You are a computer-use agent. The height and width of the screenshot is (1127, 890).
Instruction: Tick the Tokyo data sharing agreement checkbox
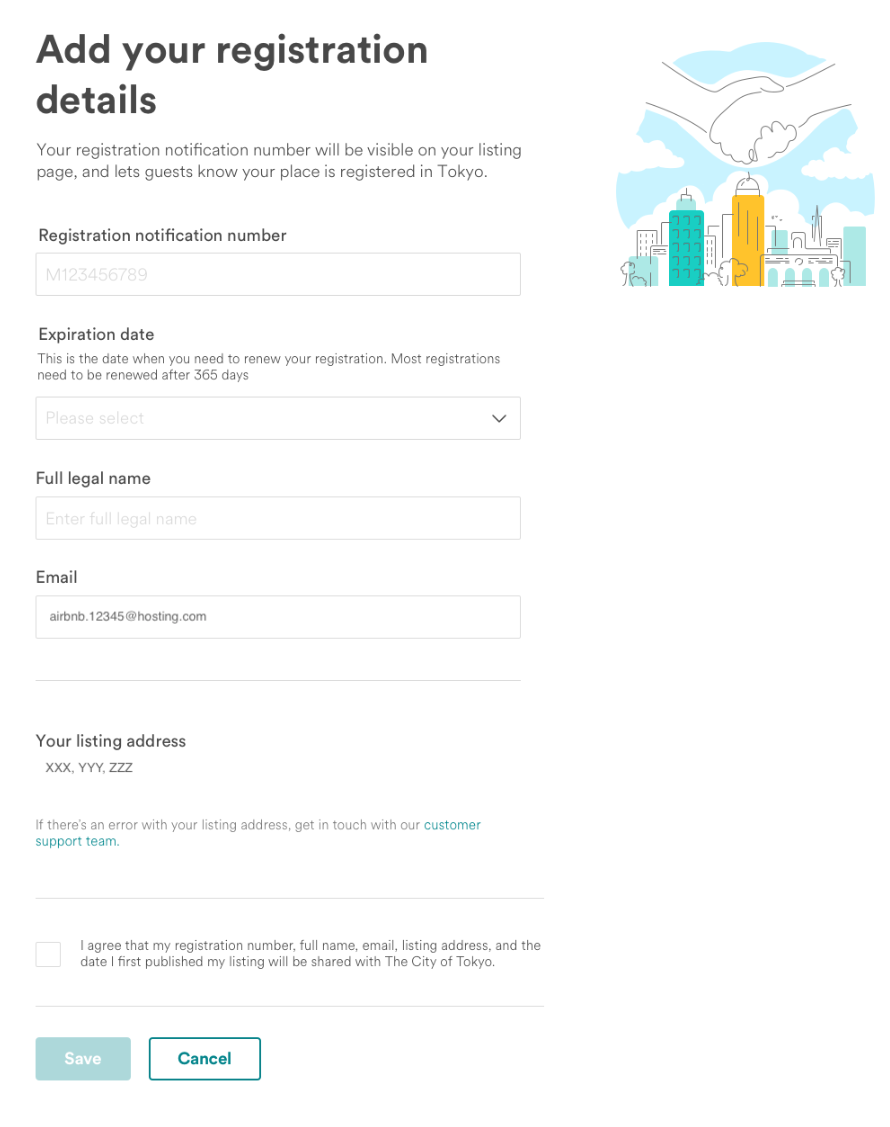click(x=48, y=954)
